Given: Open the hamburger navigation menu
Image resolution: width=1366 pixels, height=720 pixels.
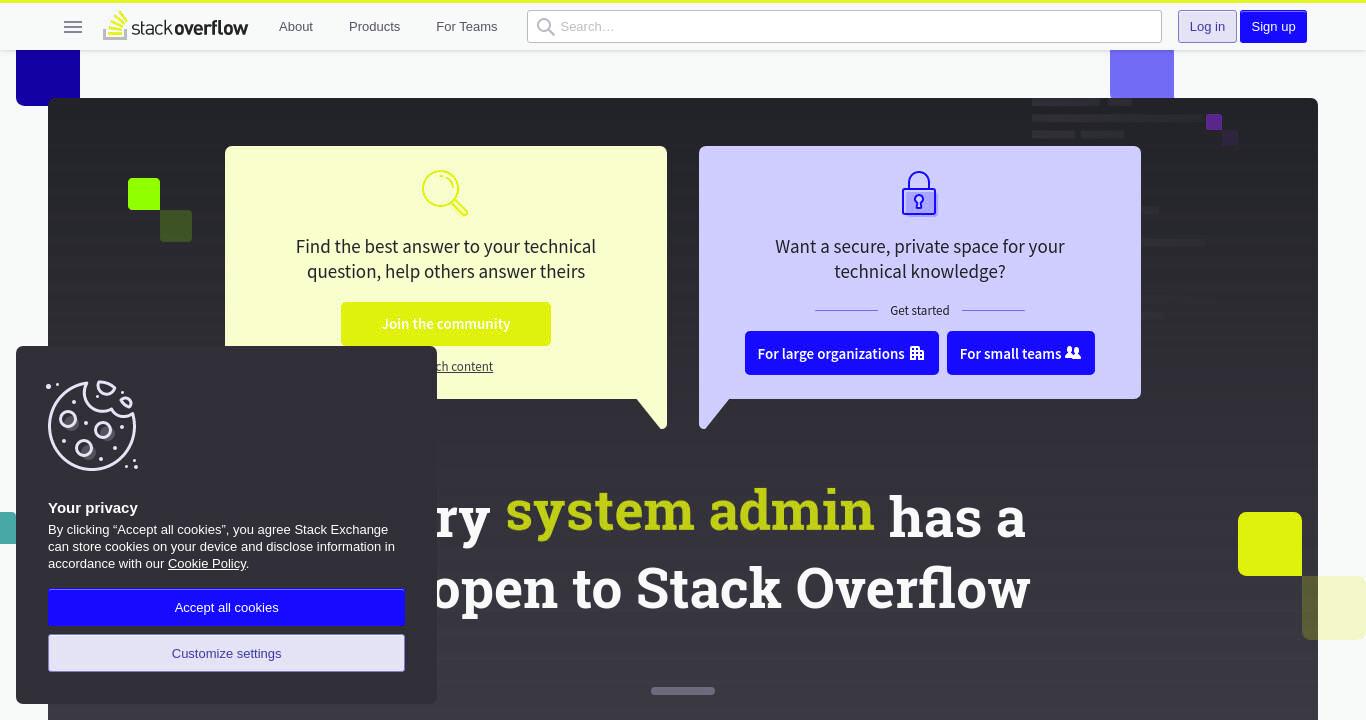Looking at the screenshot, I should point(73,27).
